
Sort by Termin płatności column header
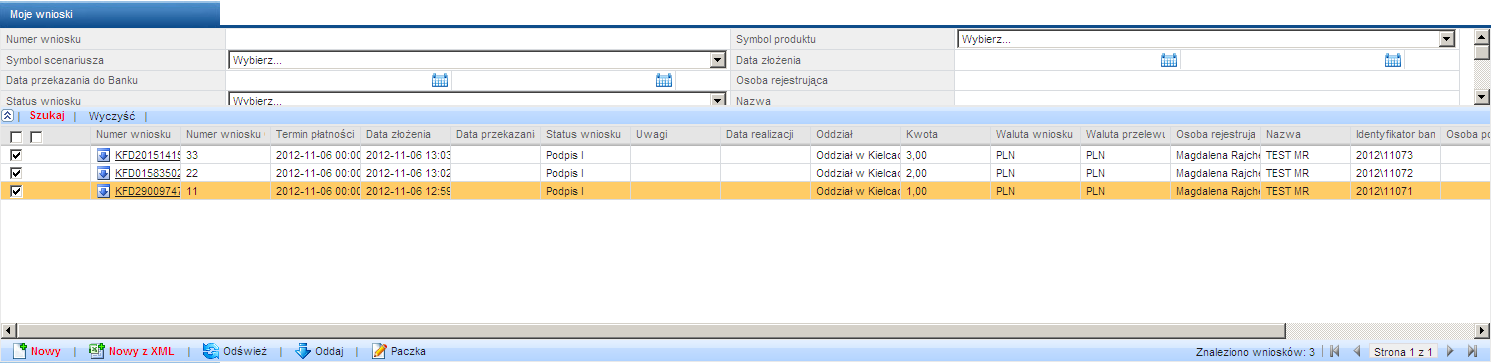[316, 134]
